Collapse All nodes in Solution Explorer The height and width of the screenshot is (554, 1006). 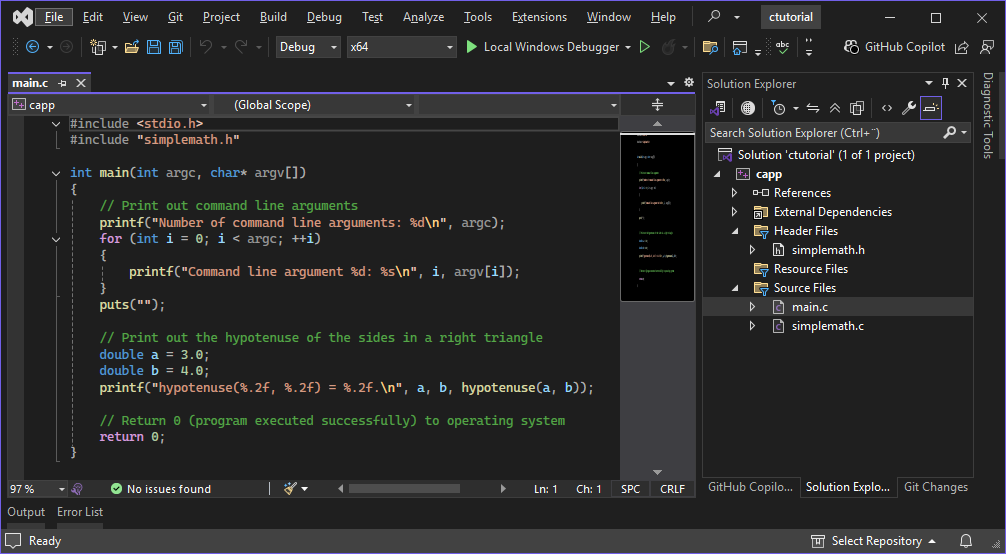pos(835,108)
